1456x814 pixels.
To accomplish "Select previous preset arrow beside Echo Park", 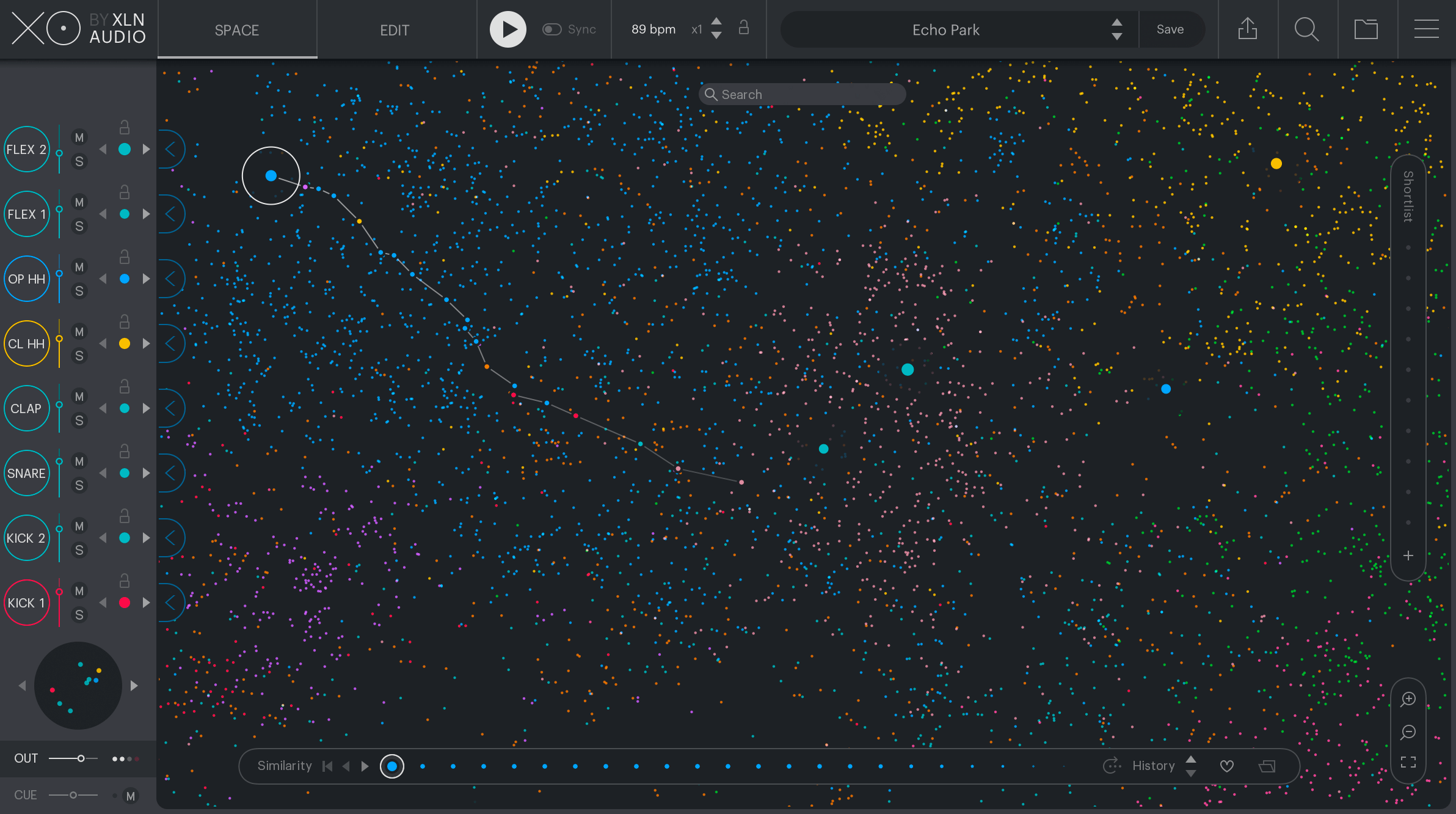I will (x=1116, y=22).
